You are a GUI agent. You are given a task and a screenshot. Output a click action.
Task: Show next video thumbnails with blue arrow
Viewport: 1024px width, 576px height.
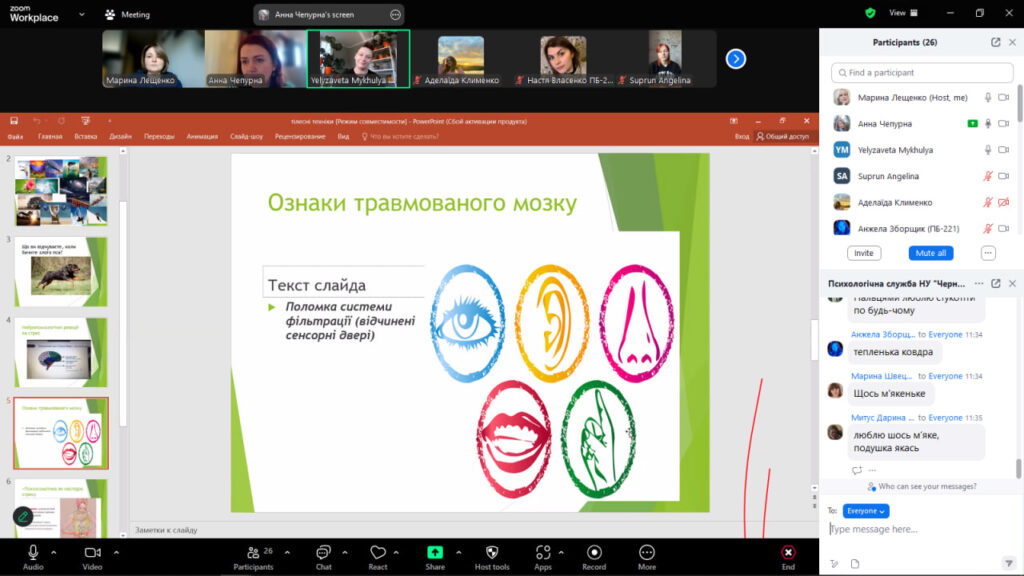pyautogui.click(x=736, y=59)
